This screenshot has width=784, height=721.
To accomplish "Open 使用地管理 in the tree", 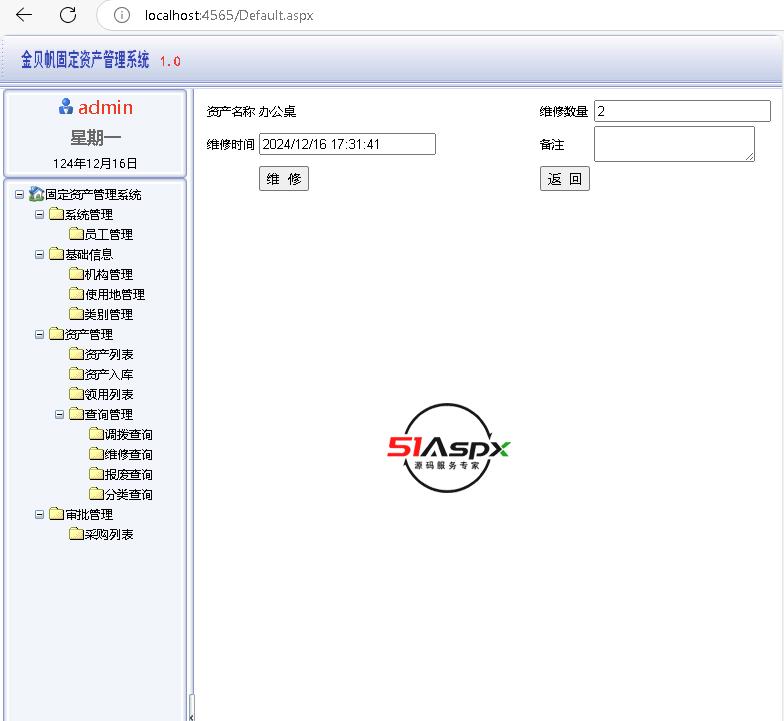I will [x=114, y=294].
